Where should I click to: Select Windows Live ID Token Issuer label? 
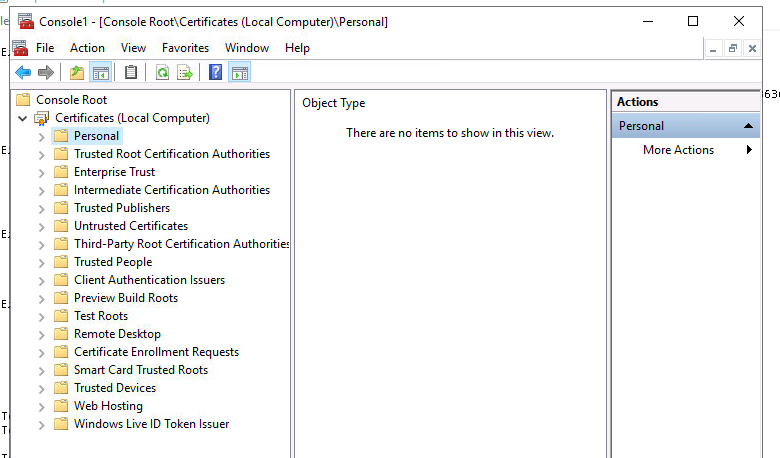(151, 424)
